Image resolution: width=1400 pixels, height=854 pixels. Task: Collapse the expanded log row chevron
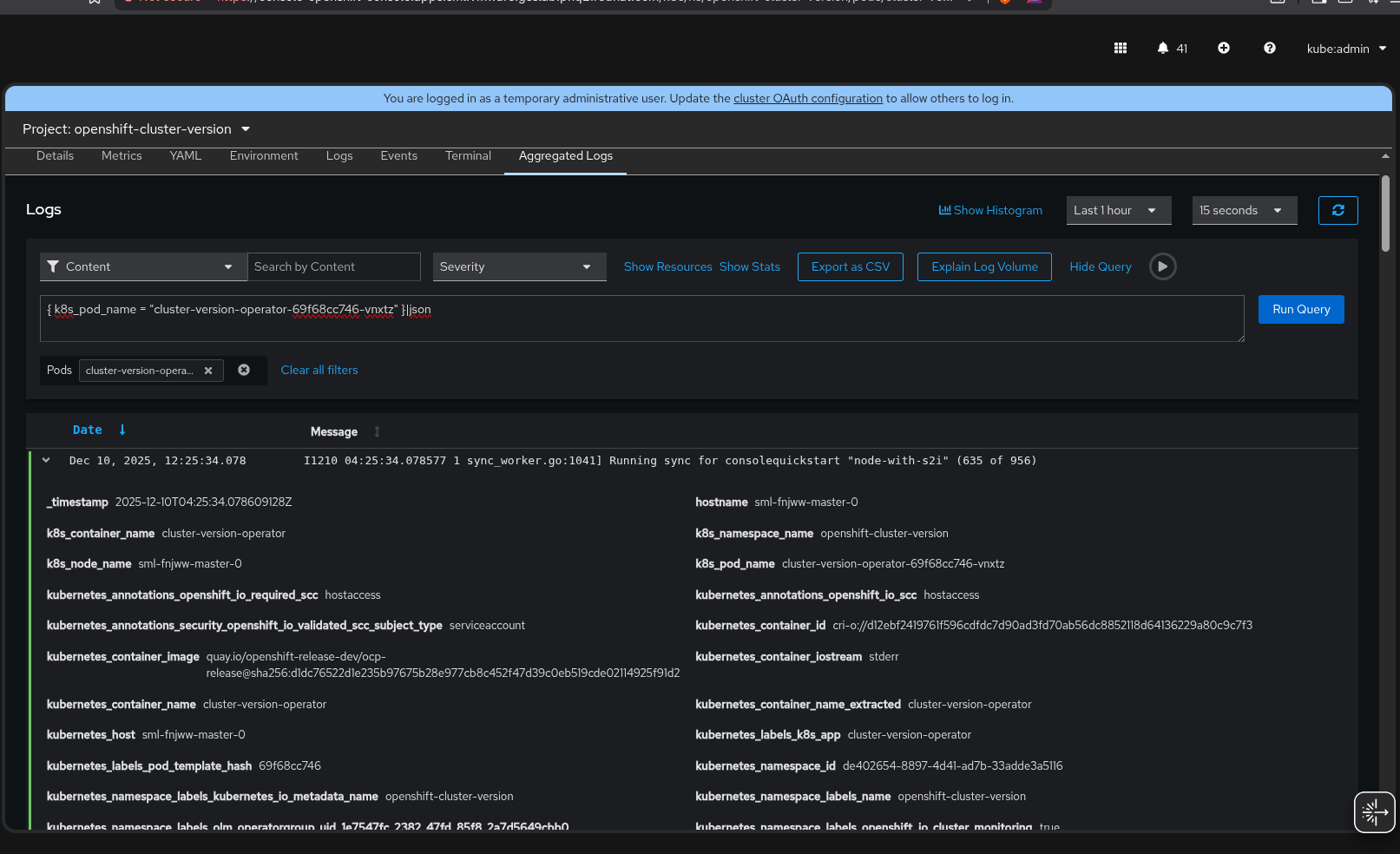(46, 461)
